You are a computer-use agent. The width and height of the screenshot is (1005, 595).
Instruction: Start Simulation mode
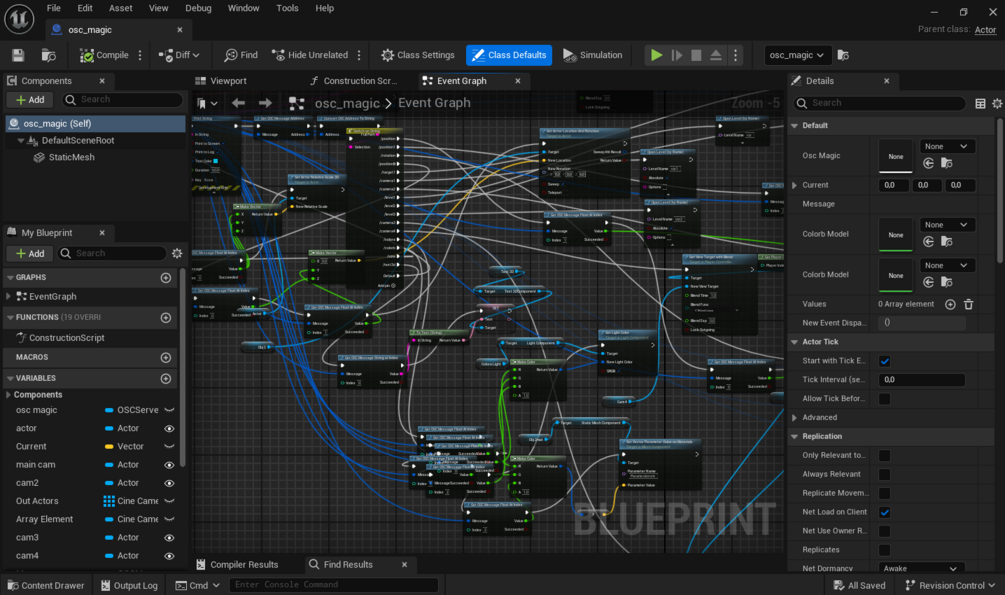[x=592, y=55]
